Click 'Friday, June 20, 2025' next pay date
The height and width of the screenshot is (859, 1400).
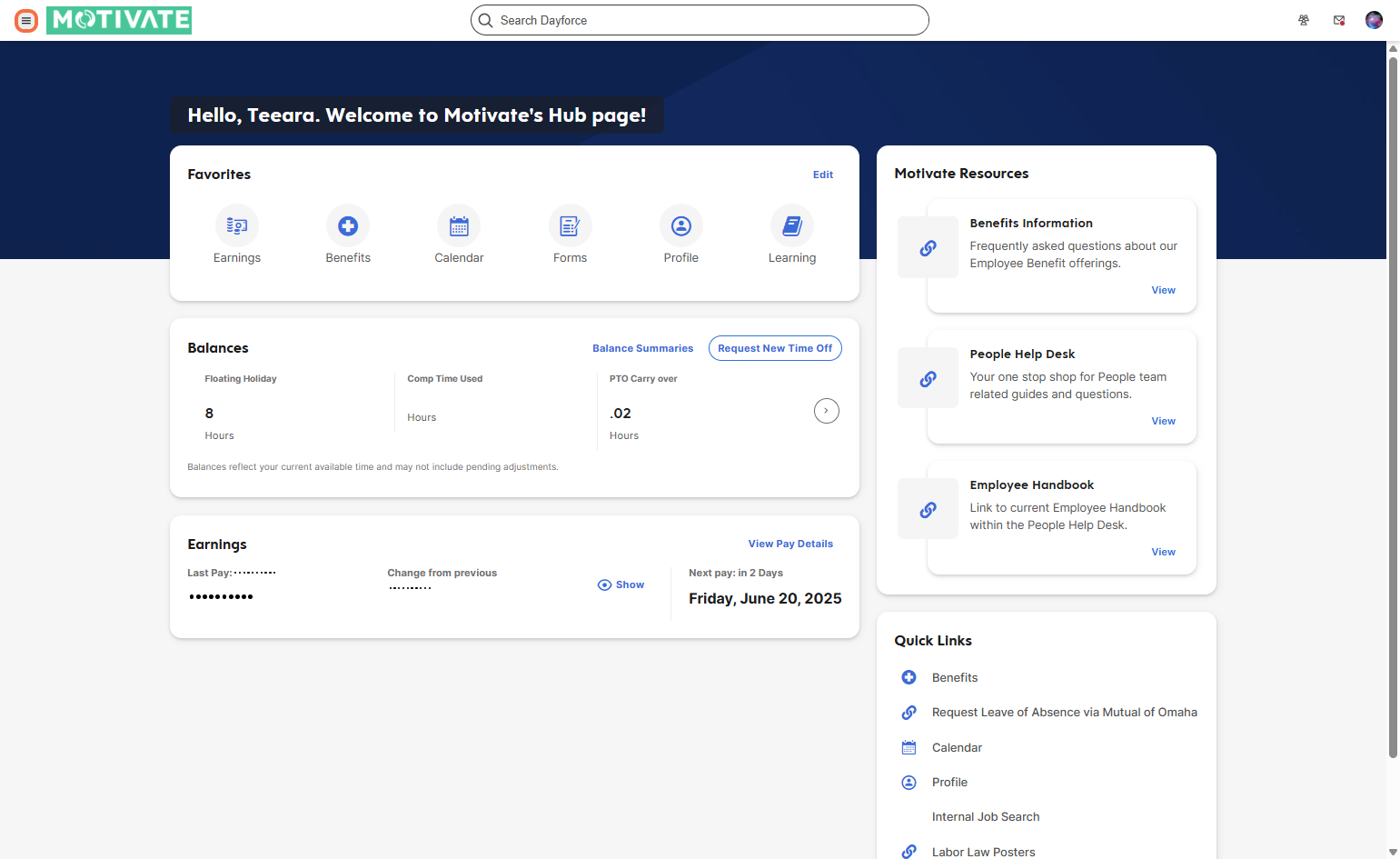pyautogui.click(x=765, y=598)
